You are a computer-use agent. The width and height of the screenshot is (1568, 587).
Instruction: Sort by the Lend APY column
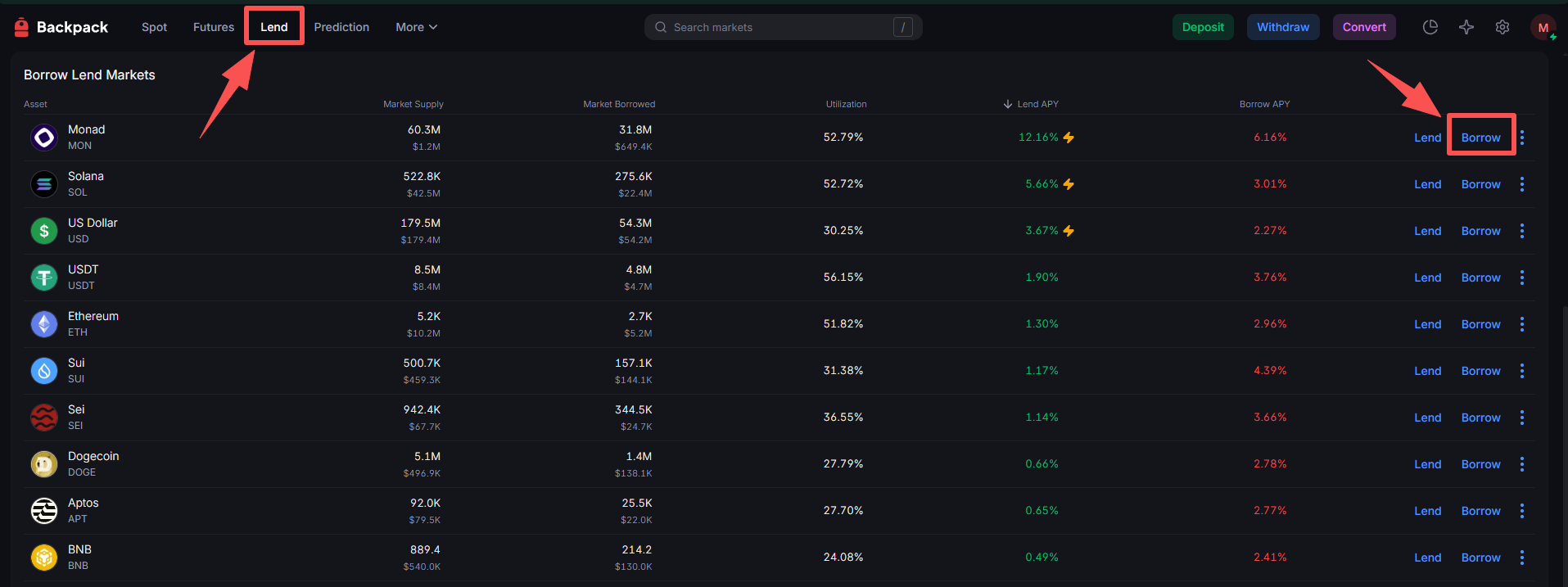tap(1032, 104)
